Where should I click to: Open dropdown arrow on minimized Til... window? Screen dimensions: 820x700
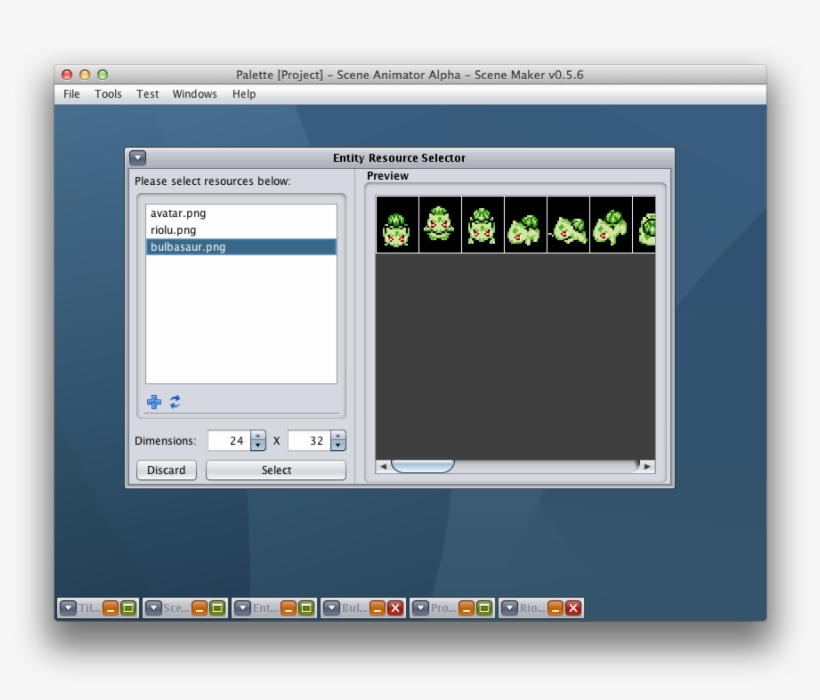[x=67, y=608]
